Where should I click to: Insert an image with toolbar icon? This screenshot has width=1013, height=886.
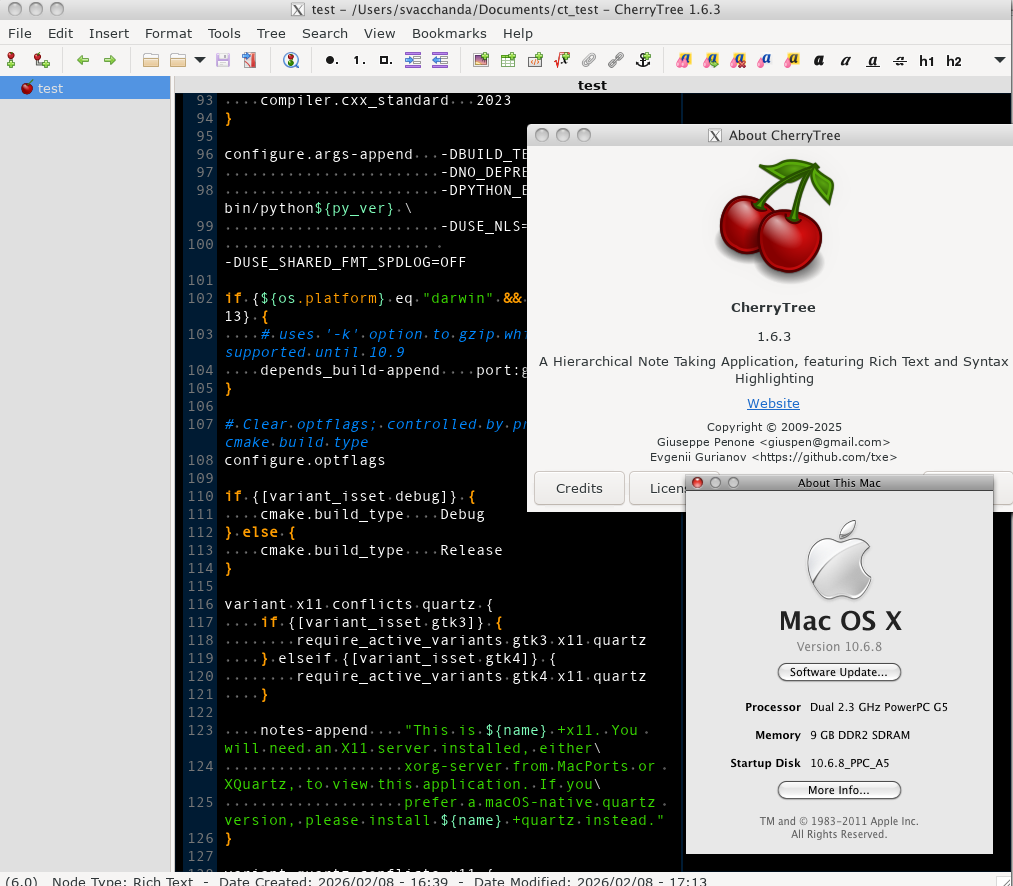point(481,60)
